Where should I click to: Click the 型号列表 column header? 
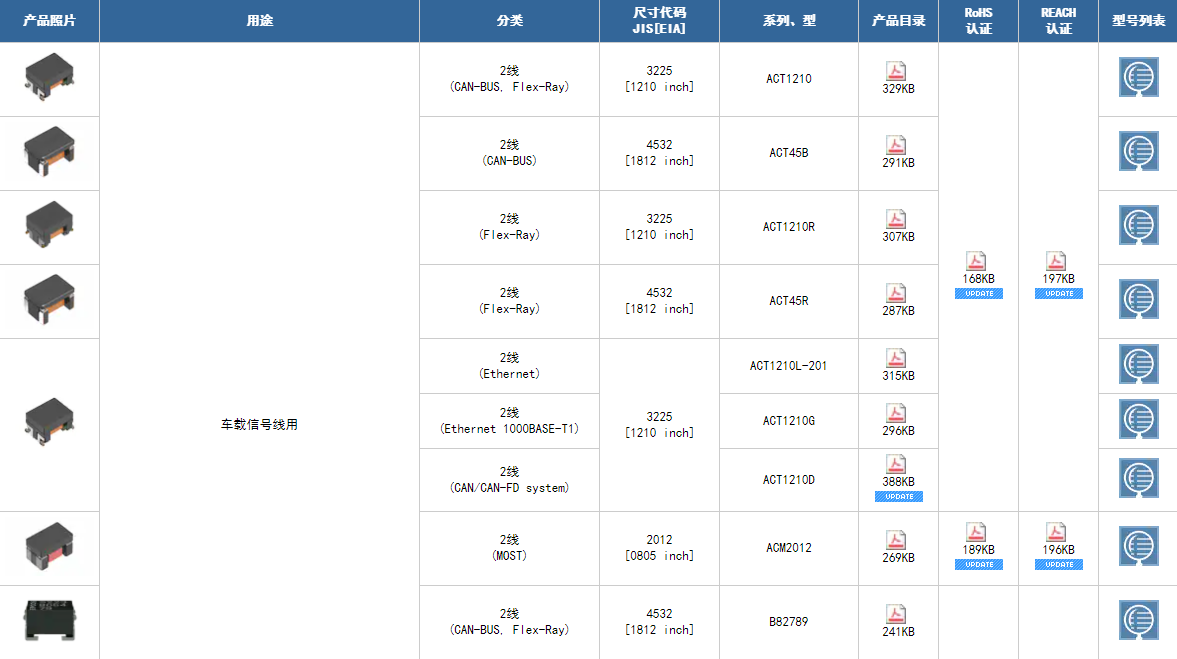coord(1138,20)
